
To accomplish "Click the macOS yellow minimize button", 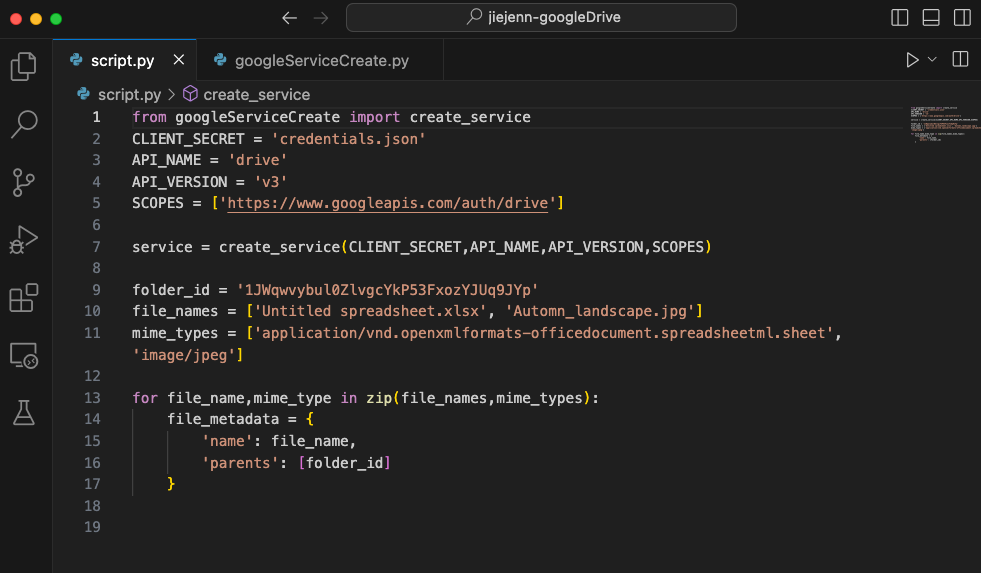I will point(36,19).
